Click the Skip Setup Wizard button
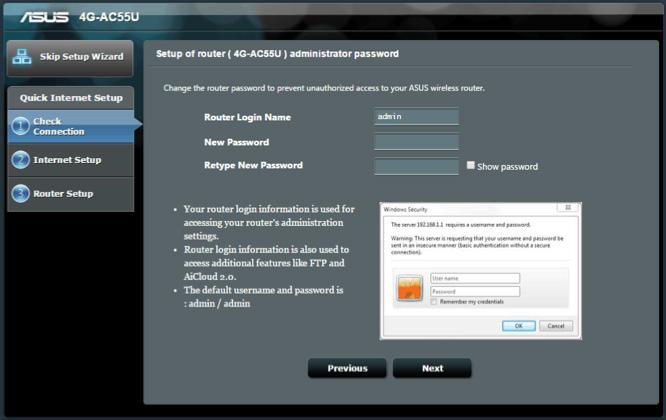 coord(70,59)
